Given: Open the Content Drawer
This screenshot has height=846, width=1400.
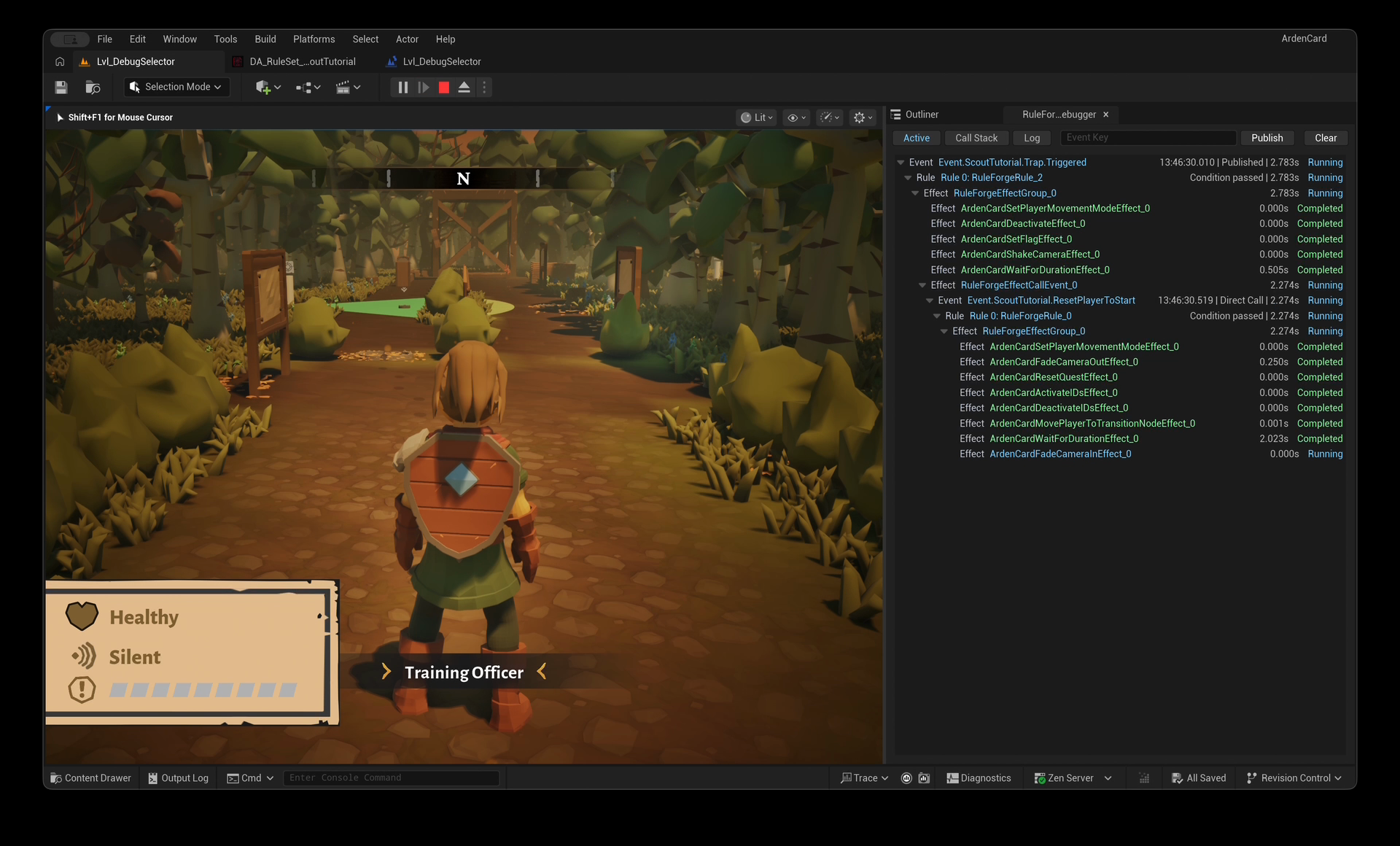Looking at the screenshot, I should coord(91,778).
